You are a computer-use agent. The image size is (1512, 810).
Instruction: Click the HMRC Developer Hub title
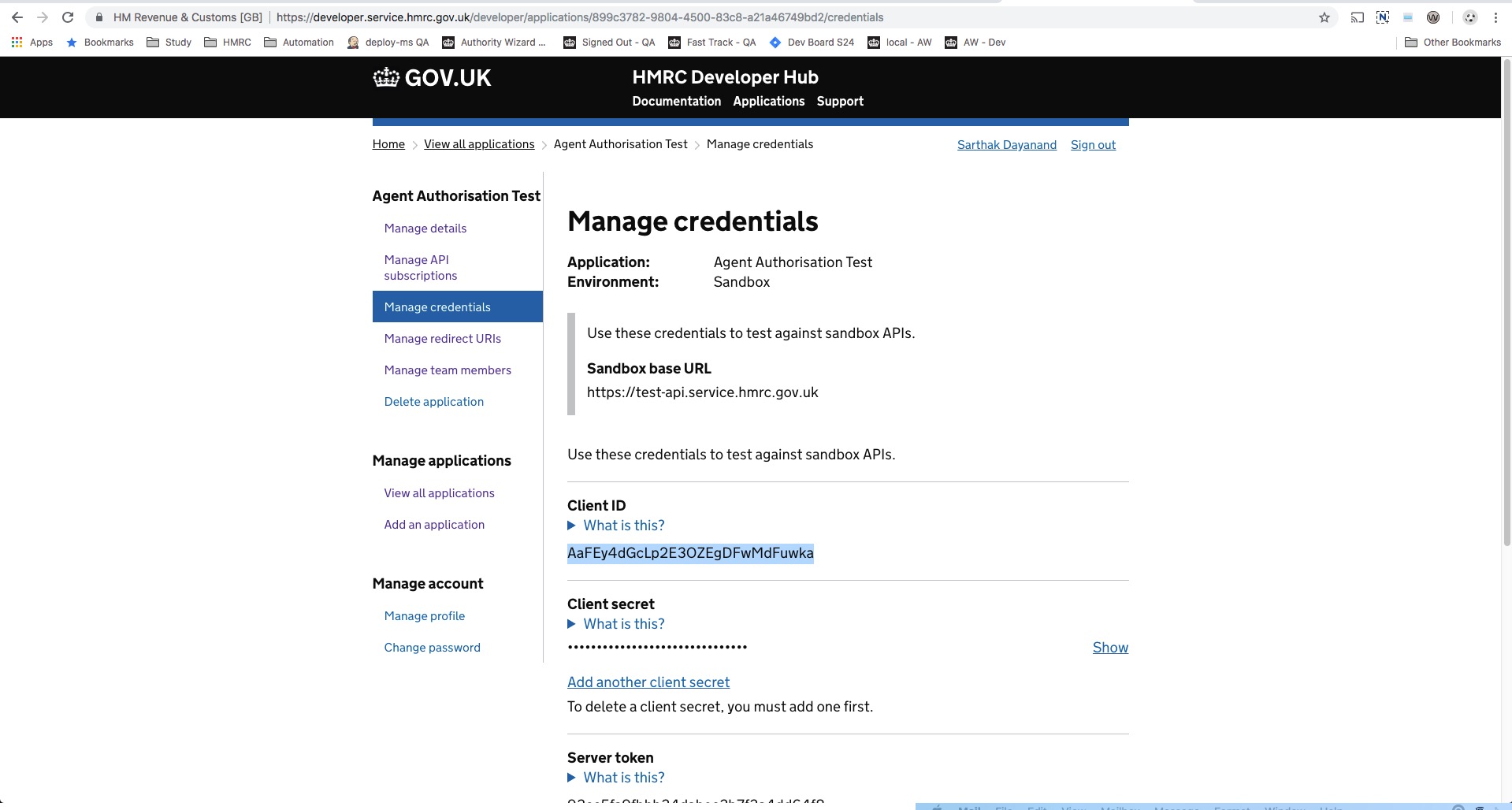tap(725, 77)
